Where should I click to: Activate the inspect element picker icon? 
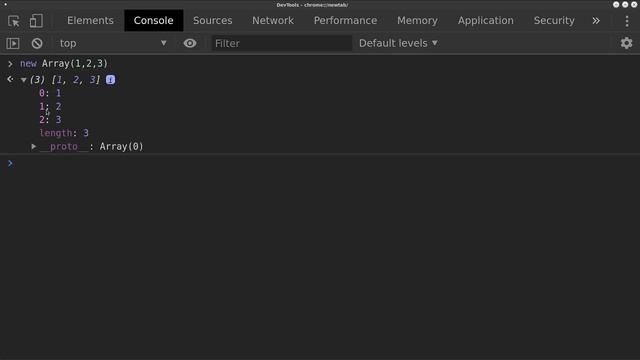coord(14,21)
